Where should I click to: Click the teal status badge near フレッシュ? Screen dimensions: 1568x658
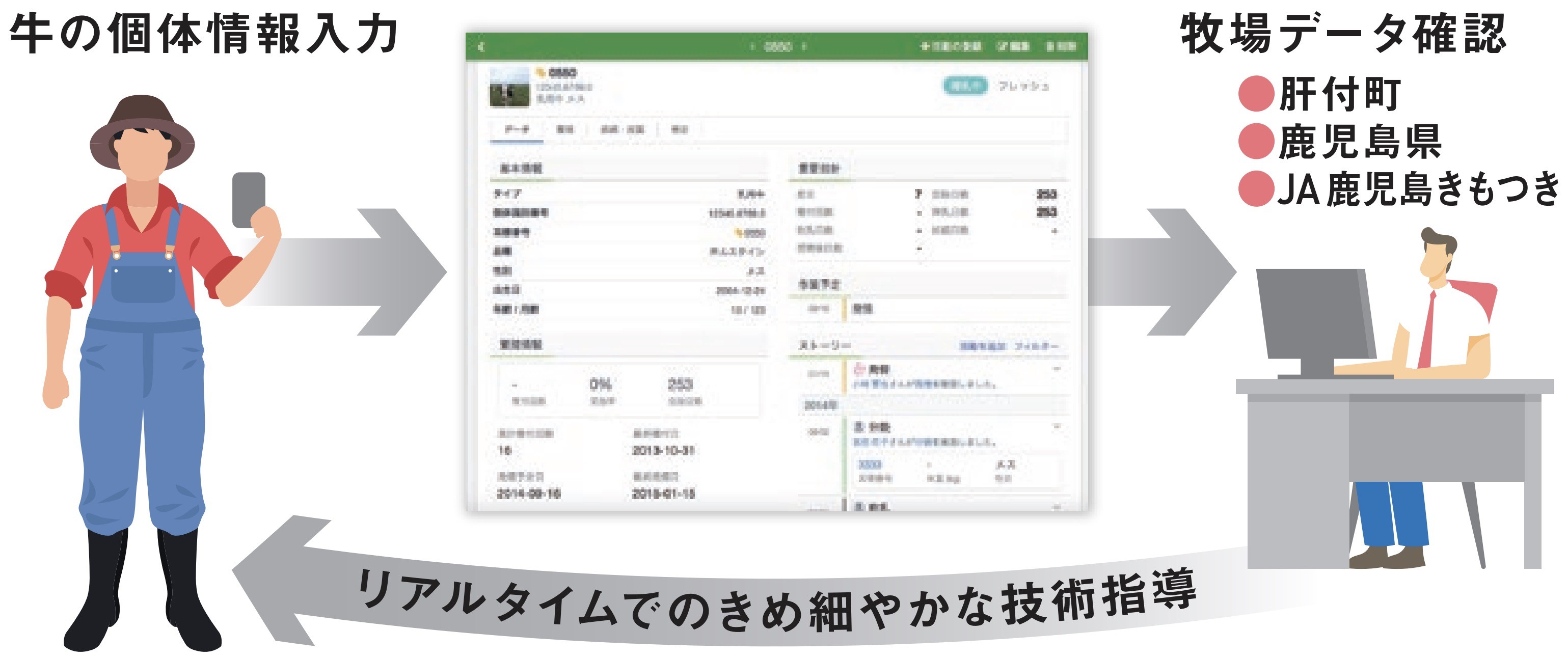pos(965,86)
